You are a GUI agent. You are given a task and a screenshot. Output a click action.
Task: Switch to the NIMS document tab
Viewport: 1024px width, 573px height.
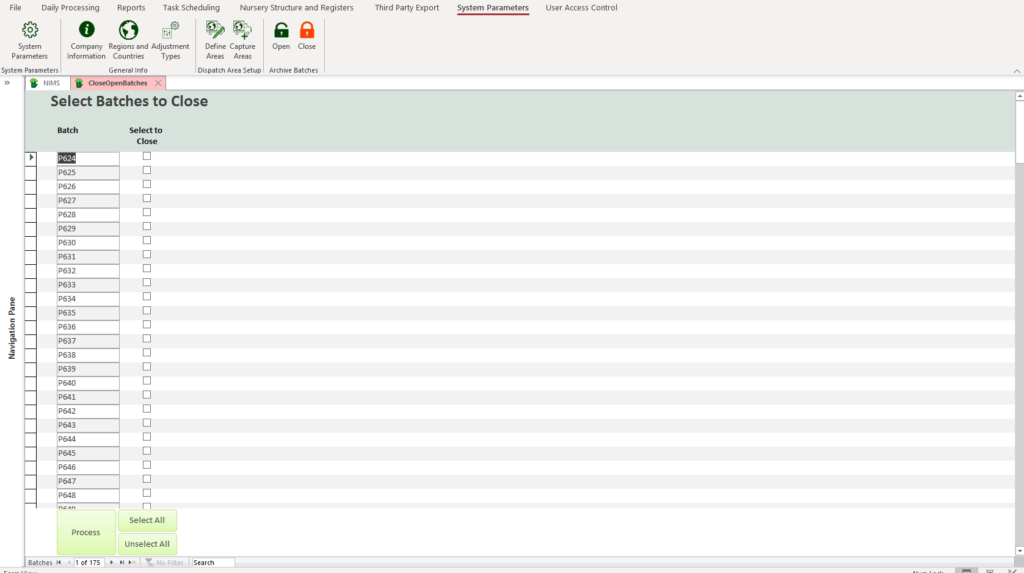coord(50,83)
